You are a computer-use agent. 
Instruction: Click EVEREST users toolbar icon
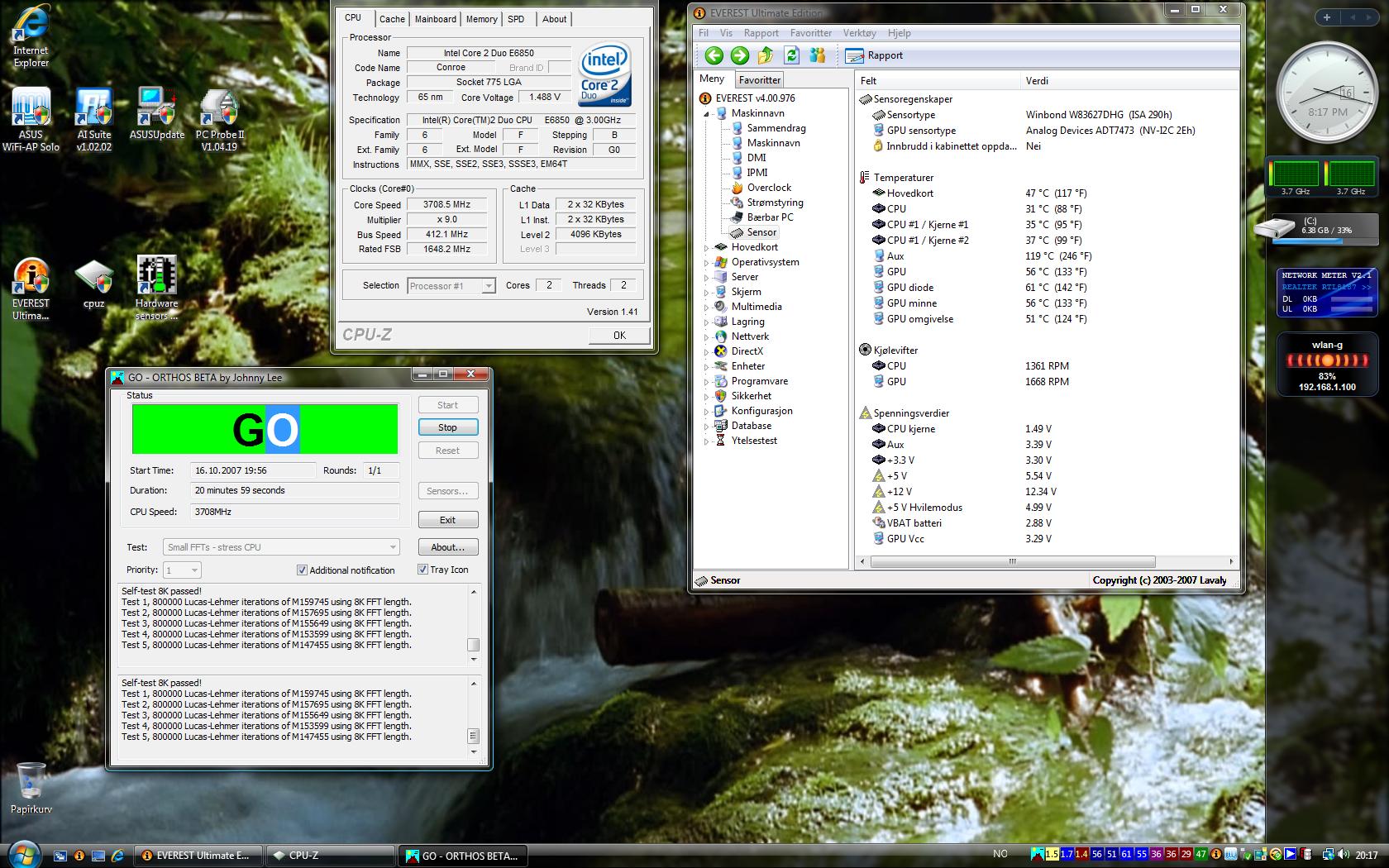[818, 55]
